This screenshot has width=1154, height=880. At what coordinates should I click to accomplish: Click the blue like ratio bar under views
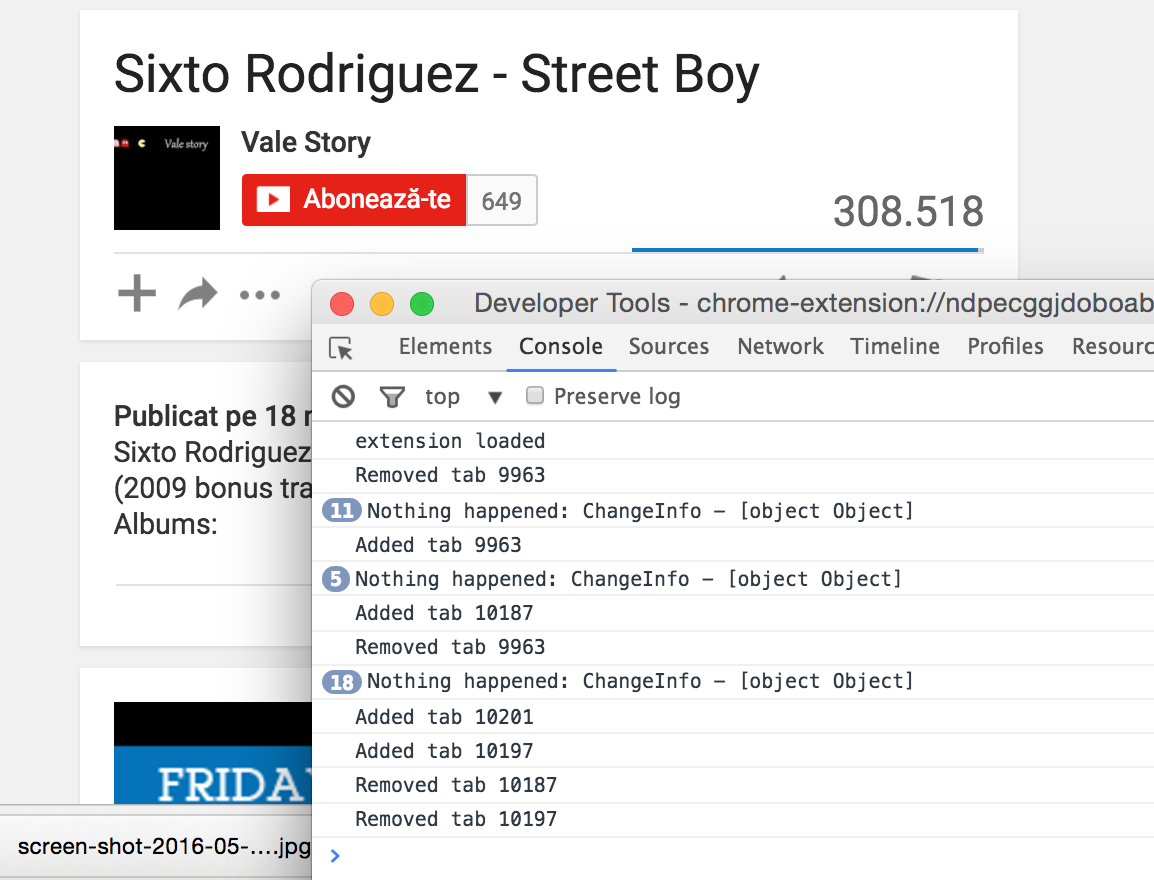click(x=805, y=250)
